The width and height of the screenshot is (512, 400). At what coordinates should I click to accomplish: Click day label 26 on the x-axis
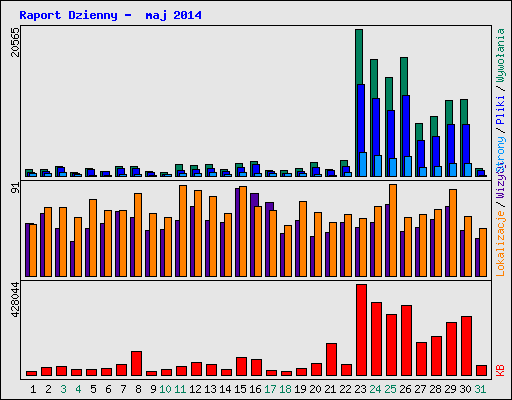(405, 389)
